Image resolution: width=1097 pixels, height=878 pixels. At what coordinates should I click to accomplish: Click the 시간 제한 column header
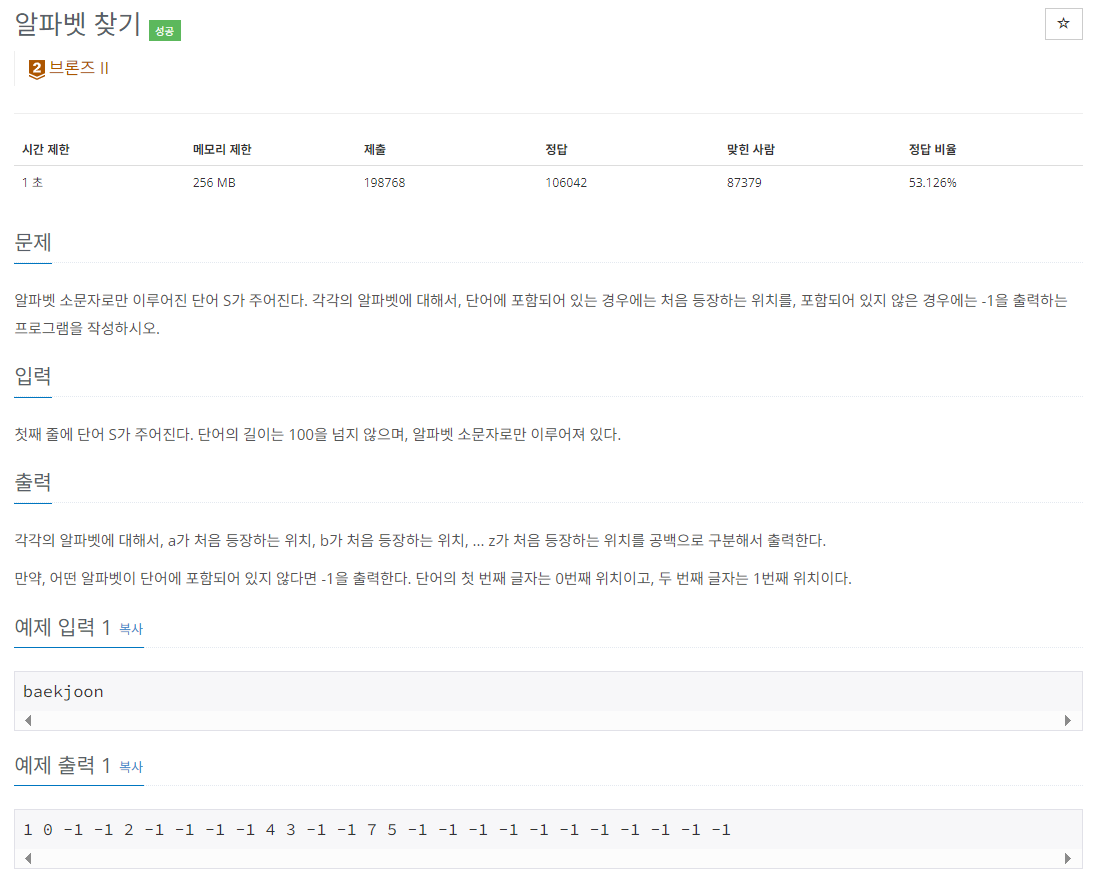[45, 149]
